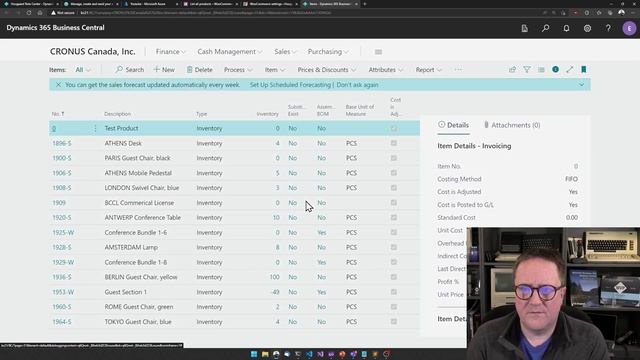Open the Report dropdown
Screen dimensions: 640x360
pos(429,70)
